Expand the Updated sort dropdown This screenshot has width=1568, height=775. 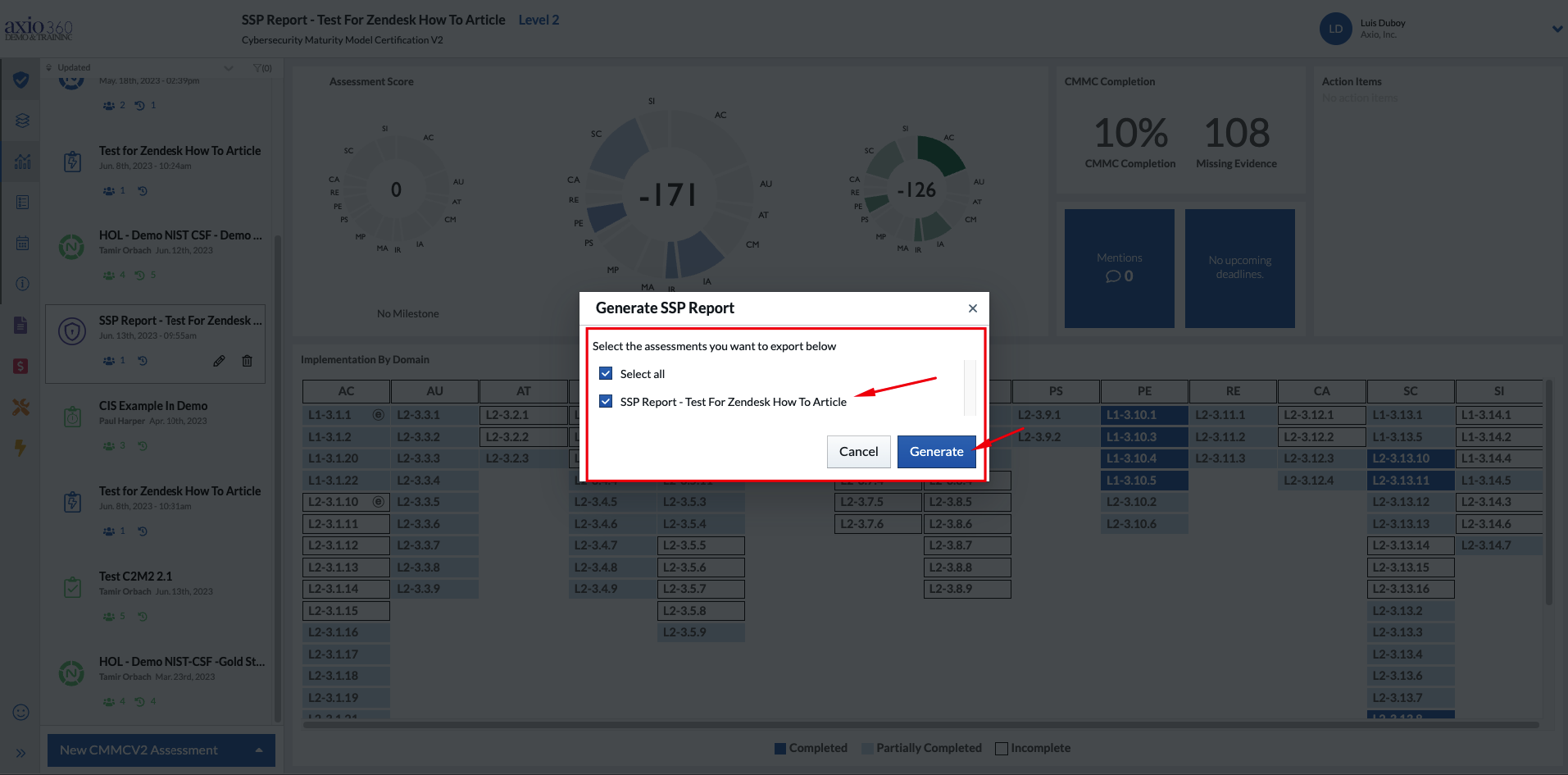click(x=229, y=68)
